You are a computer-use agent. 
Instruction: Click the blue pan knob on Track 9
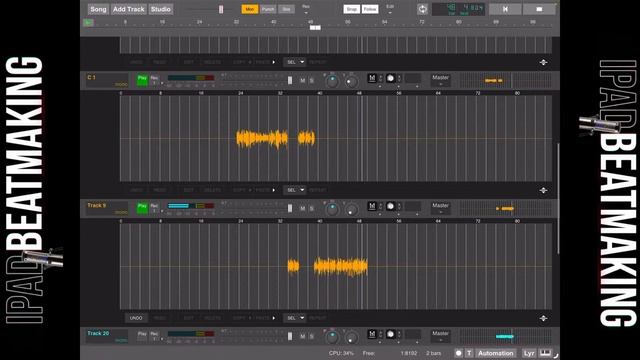[332, 209]
